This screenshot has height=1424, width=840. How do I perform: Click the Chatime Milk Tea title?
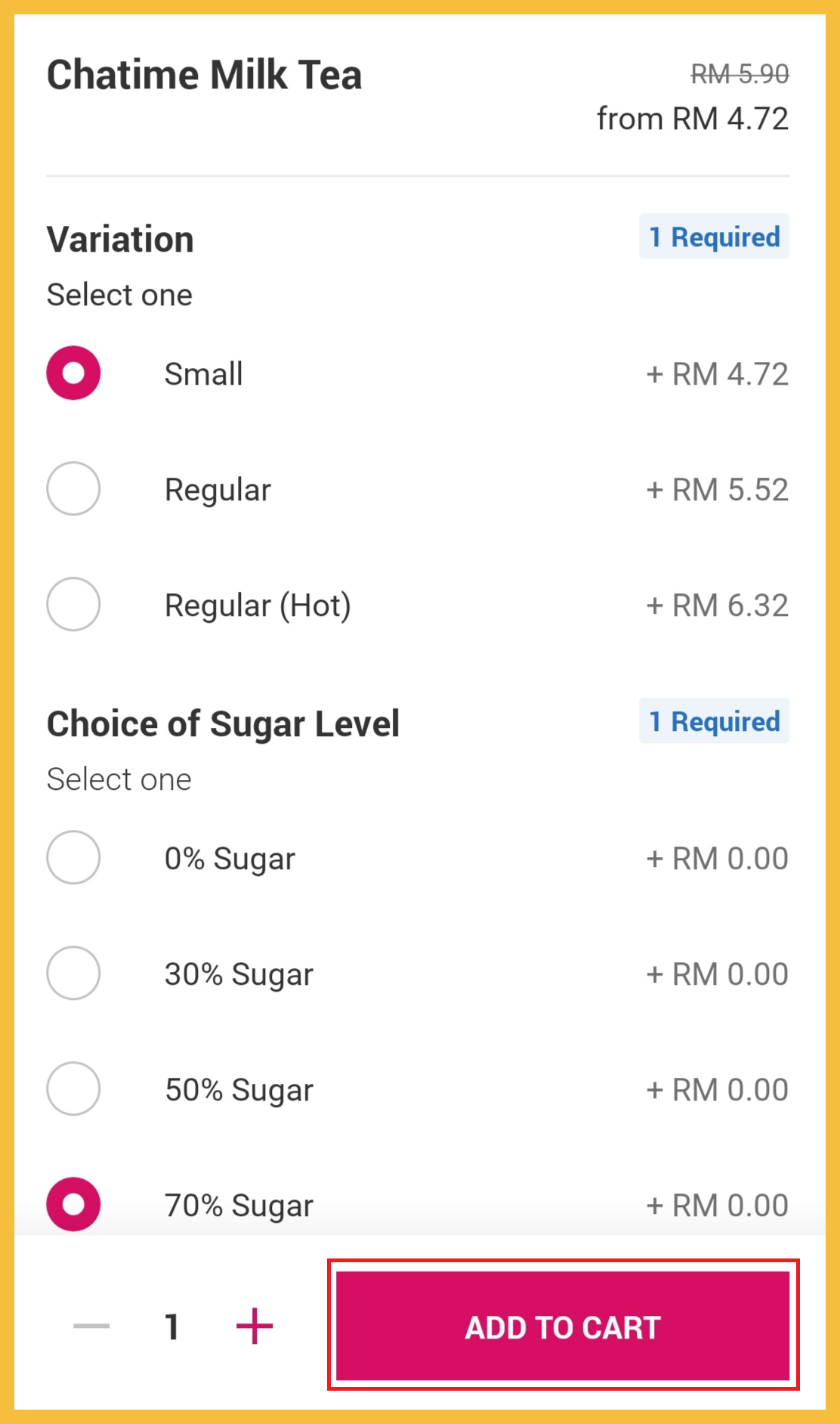pos(205,76)
